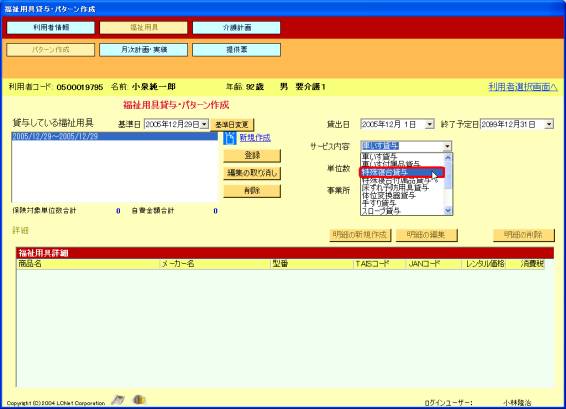566x409 pixels.
Task: Click the gray calculator icon in footer
Action: pos(118,400)
